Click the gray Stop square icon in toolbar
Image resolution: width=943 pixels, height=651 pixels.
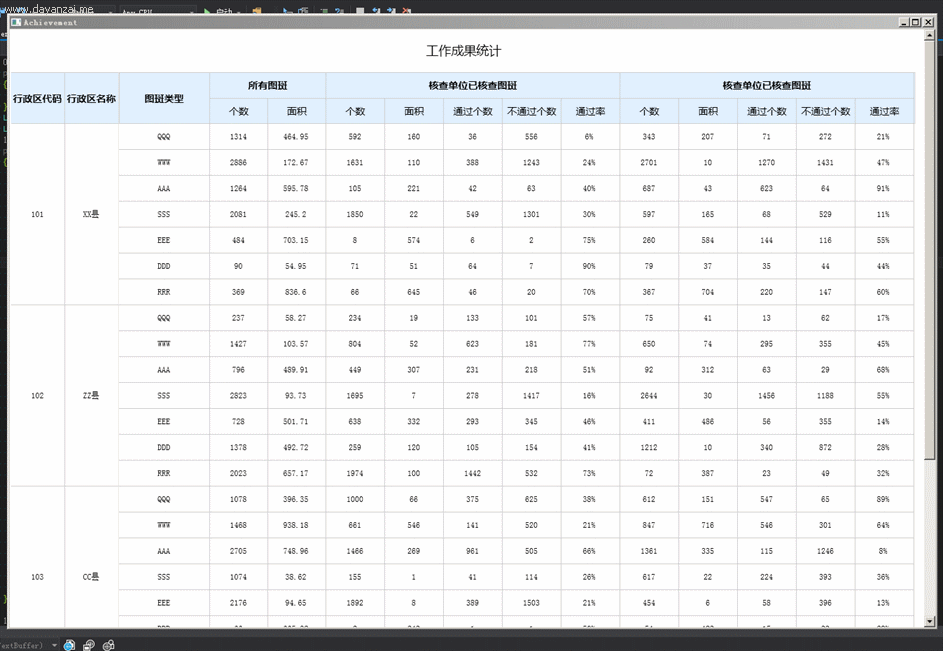(358, 8)
